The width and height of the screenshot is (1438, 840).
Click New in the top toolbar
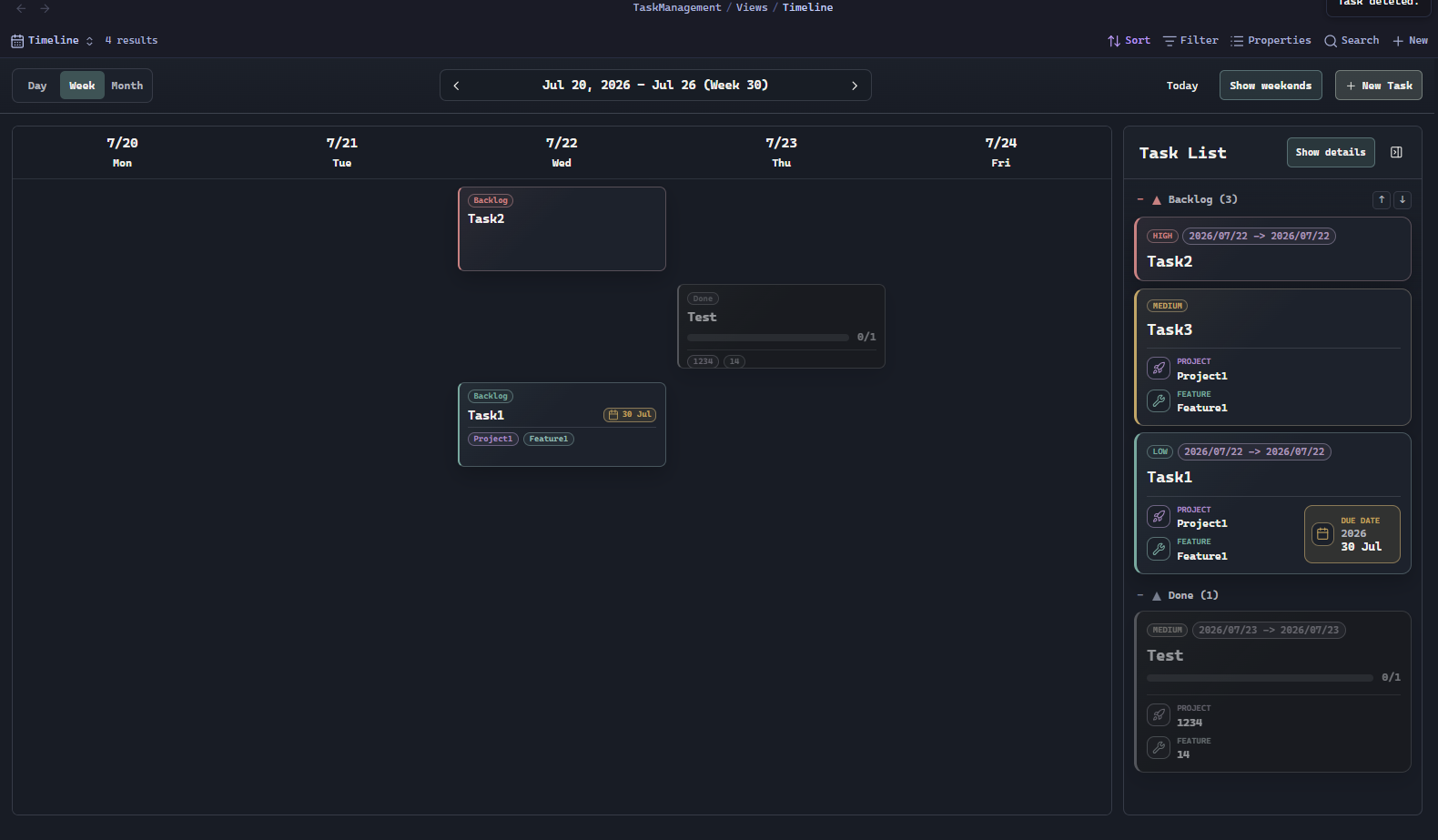pos(1410,41)
